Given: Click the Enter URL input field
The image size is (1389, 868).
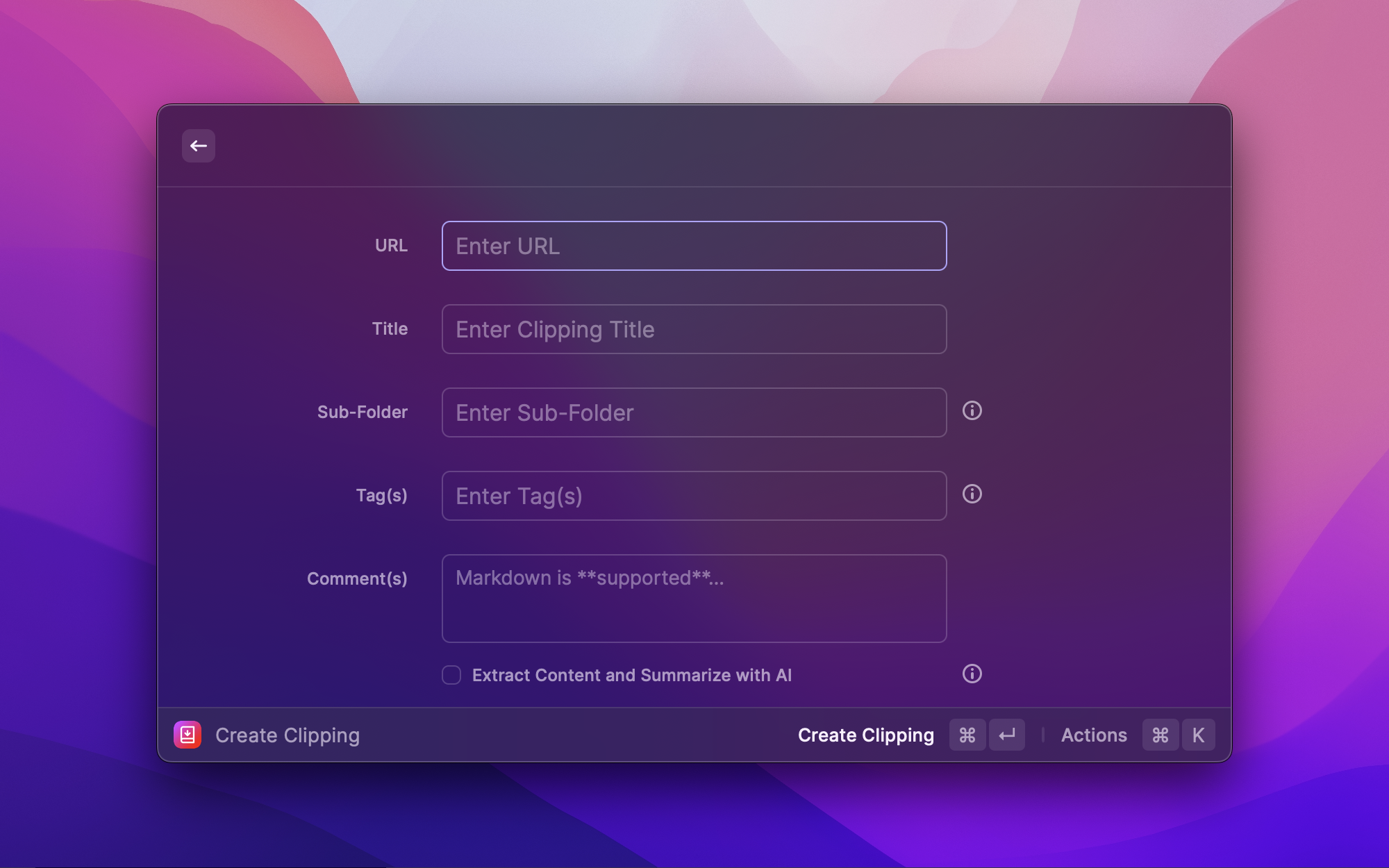Looking at the screenshot, I should (x=694, y=245).
